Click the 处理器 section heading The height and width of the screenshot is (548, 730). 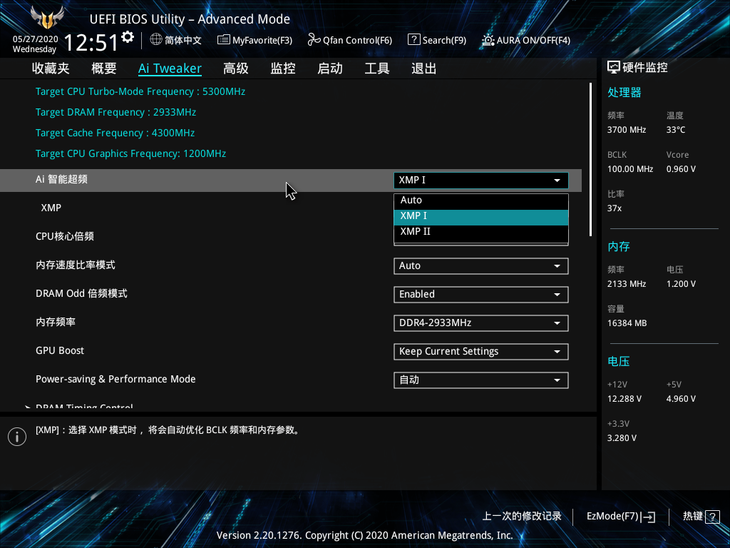point(624,93)
